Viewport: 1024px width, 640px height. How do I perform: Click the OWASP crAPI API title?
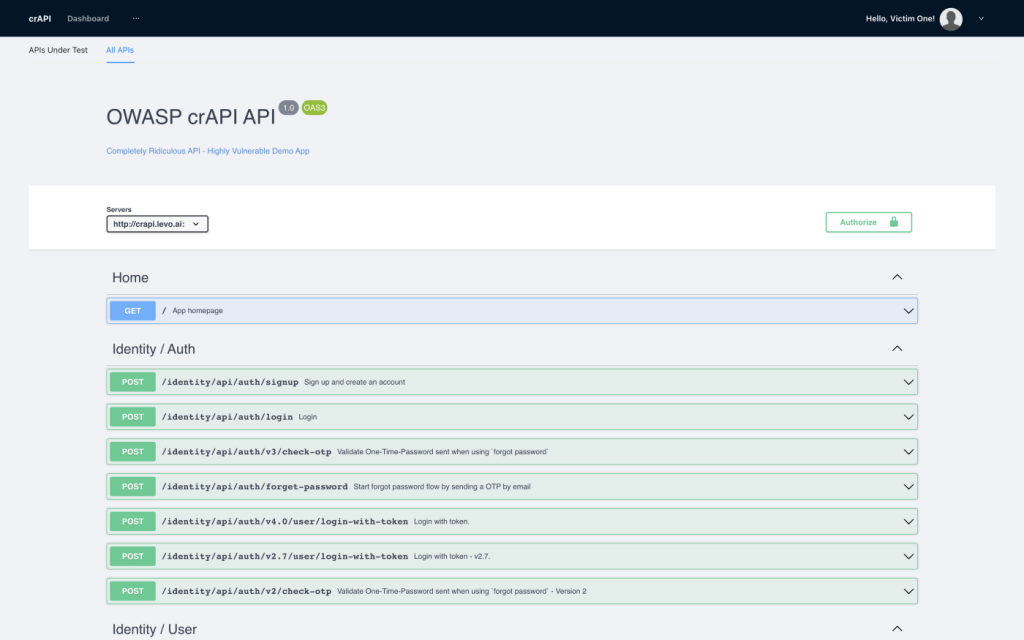(191, 117)
